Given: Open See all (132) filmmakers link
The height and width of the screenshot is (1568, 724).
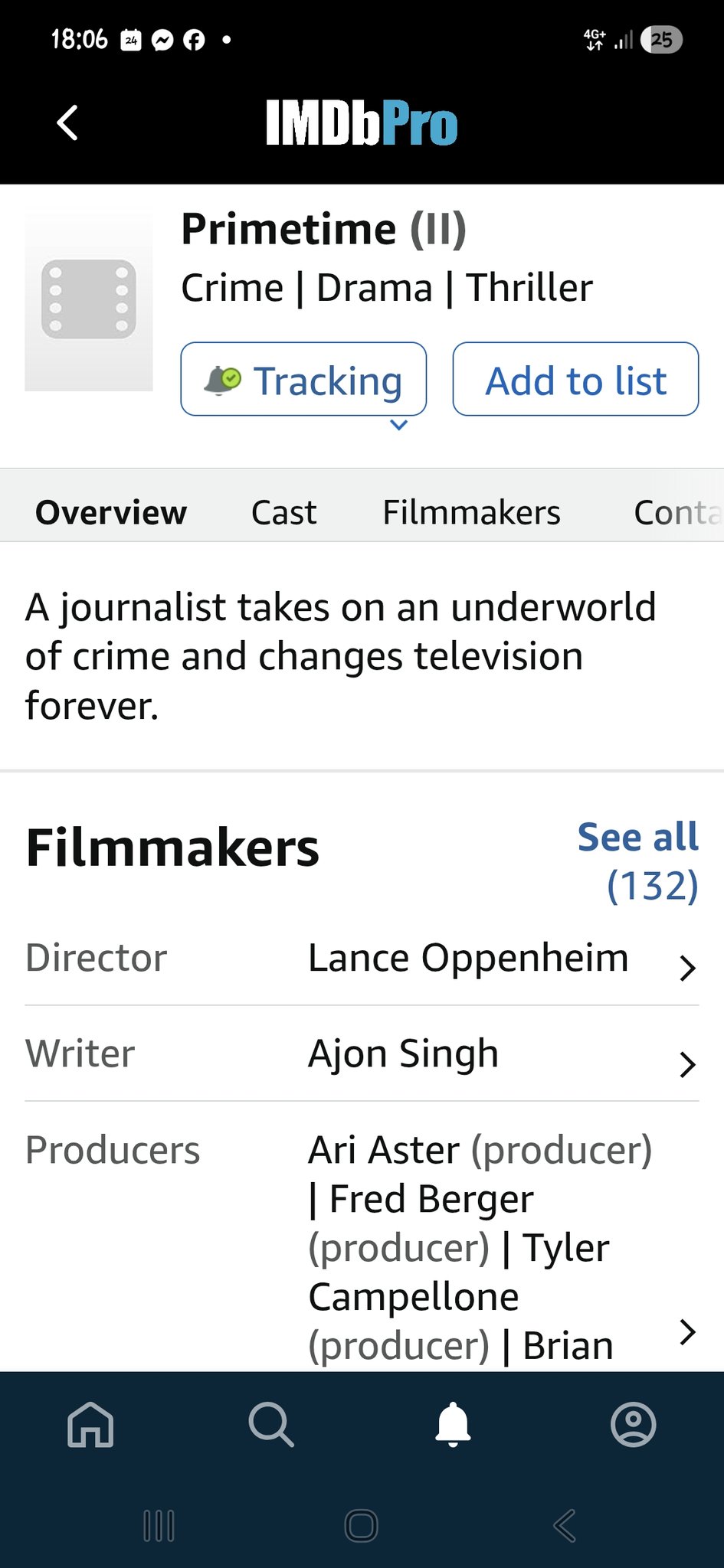Looking at the screenshot, I should [637, 861].
